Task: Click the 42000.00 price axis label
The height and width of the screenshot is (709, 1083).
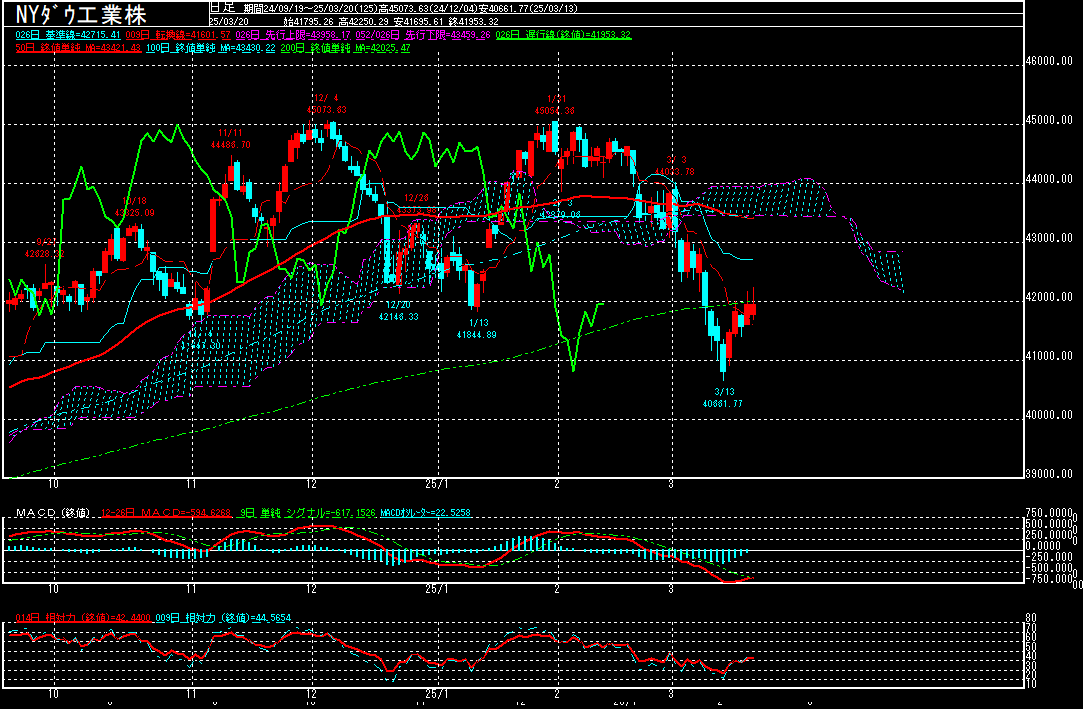Action: point(1049,297)
